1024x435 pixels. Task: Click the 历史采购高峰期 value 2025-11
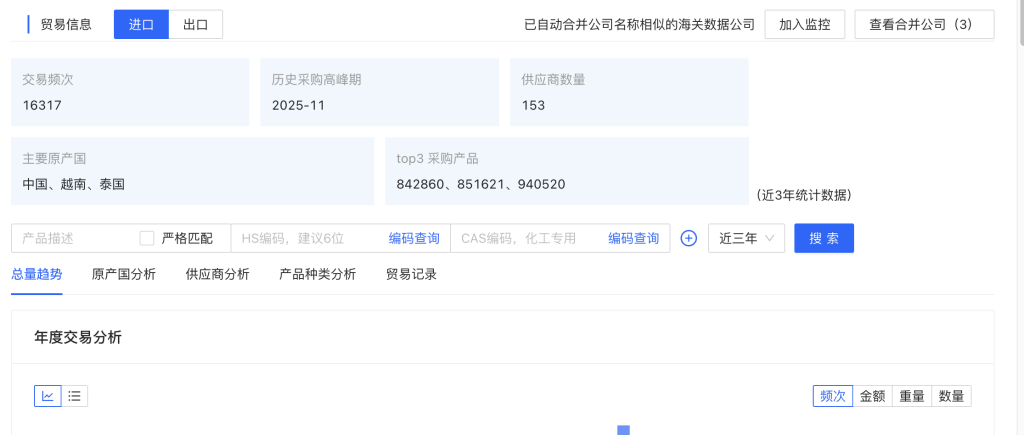point(298,105)
